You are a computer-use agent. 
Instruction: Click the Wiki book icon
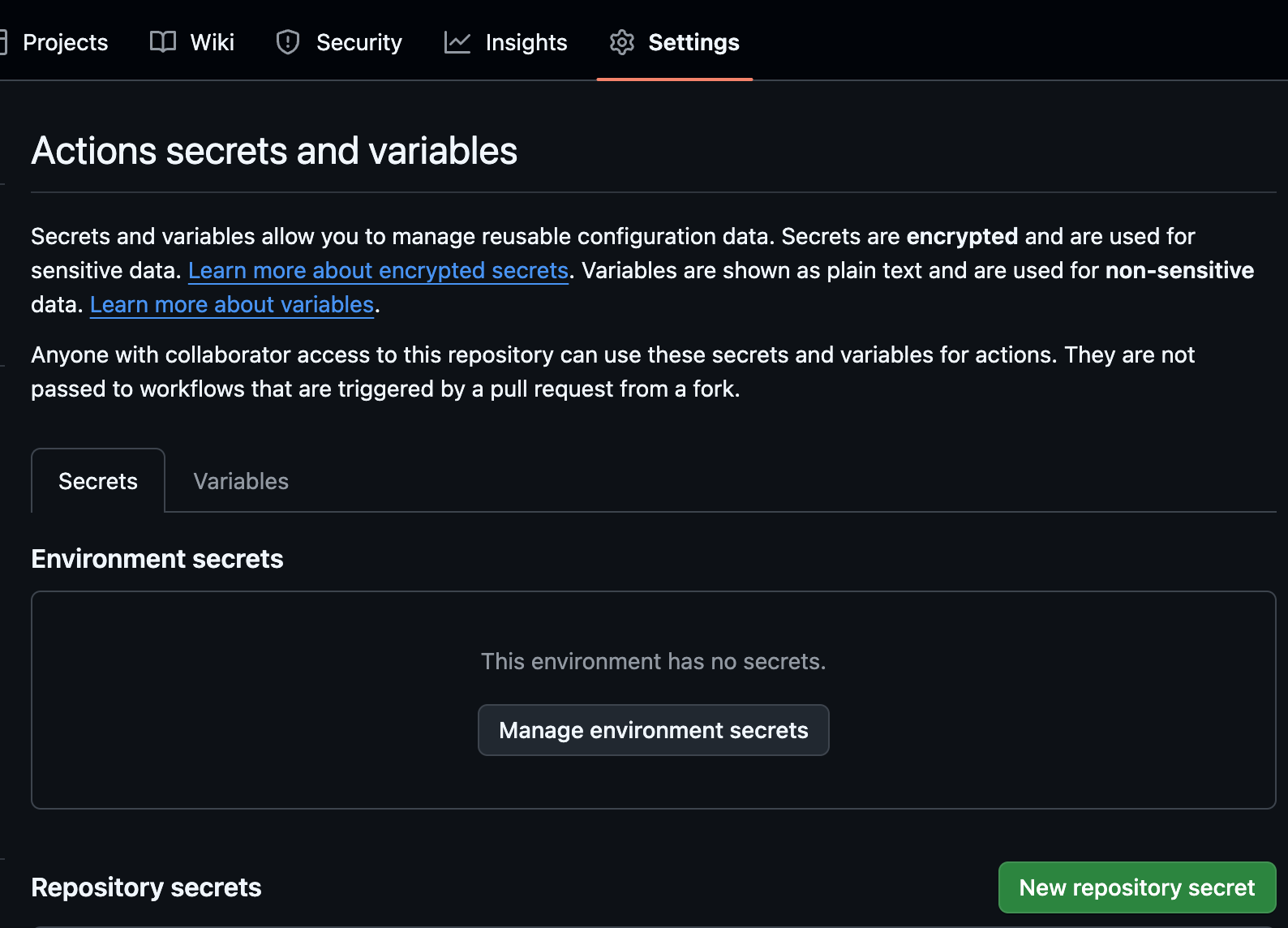pos(163,42)
